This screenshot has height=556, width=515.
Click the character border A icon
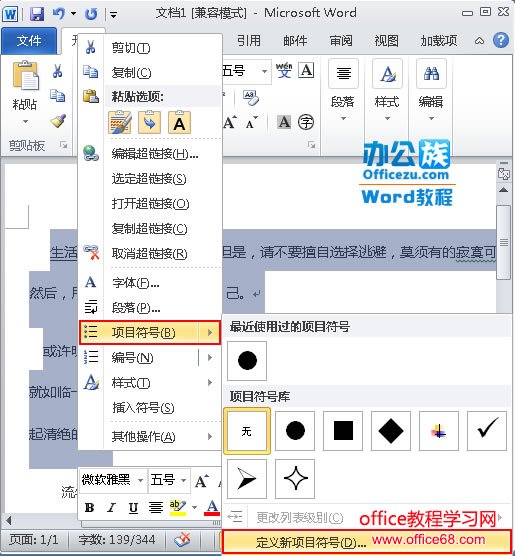306,70
